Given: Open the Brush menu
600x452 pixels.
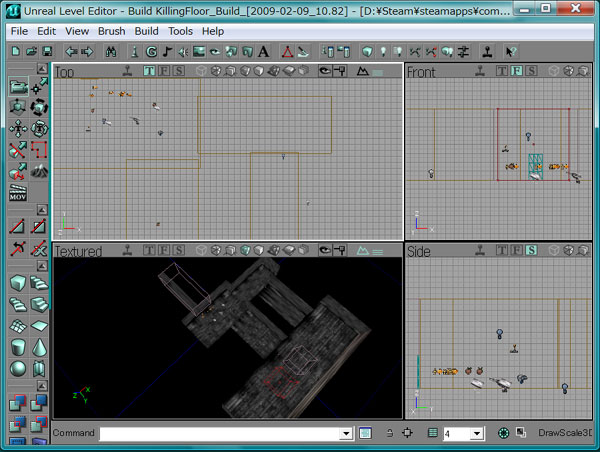Looking at the screenshot, I should pos(111,31).
